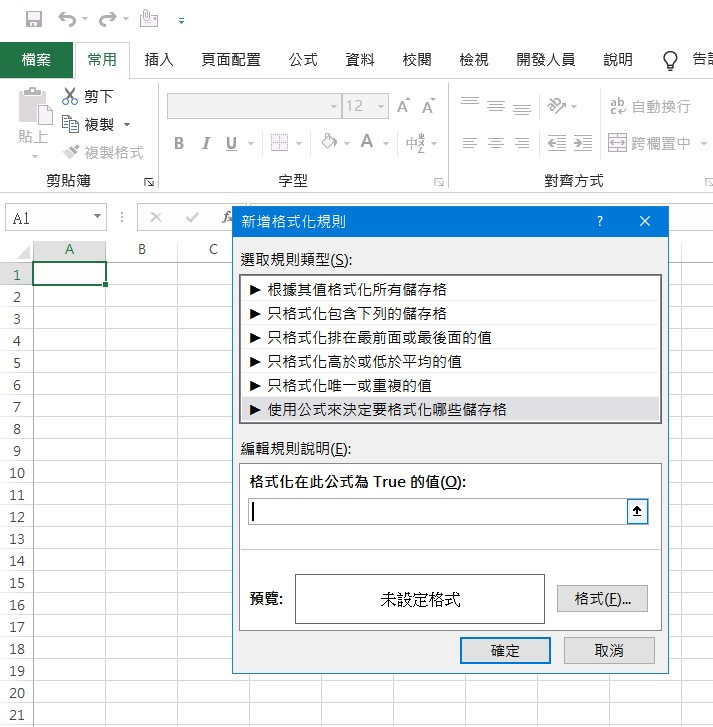This screenshot has width=713, height=727.
Task: Click the decrease font size icon
Action: (428, 106)
